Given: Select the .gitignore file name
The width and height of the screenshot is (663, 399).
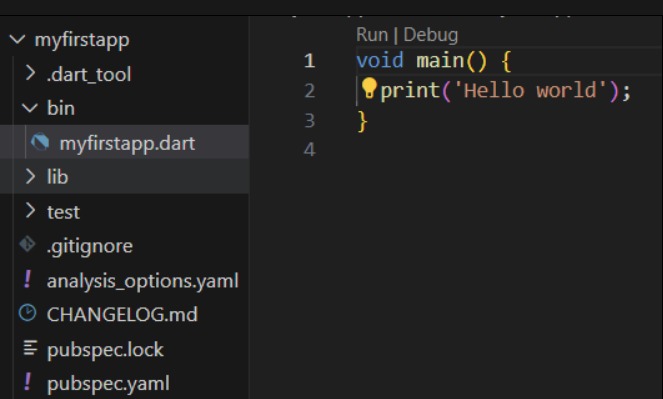Looking at the screenshot, I should 90,246.
